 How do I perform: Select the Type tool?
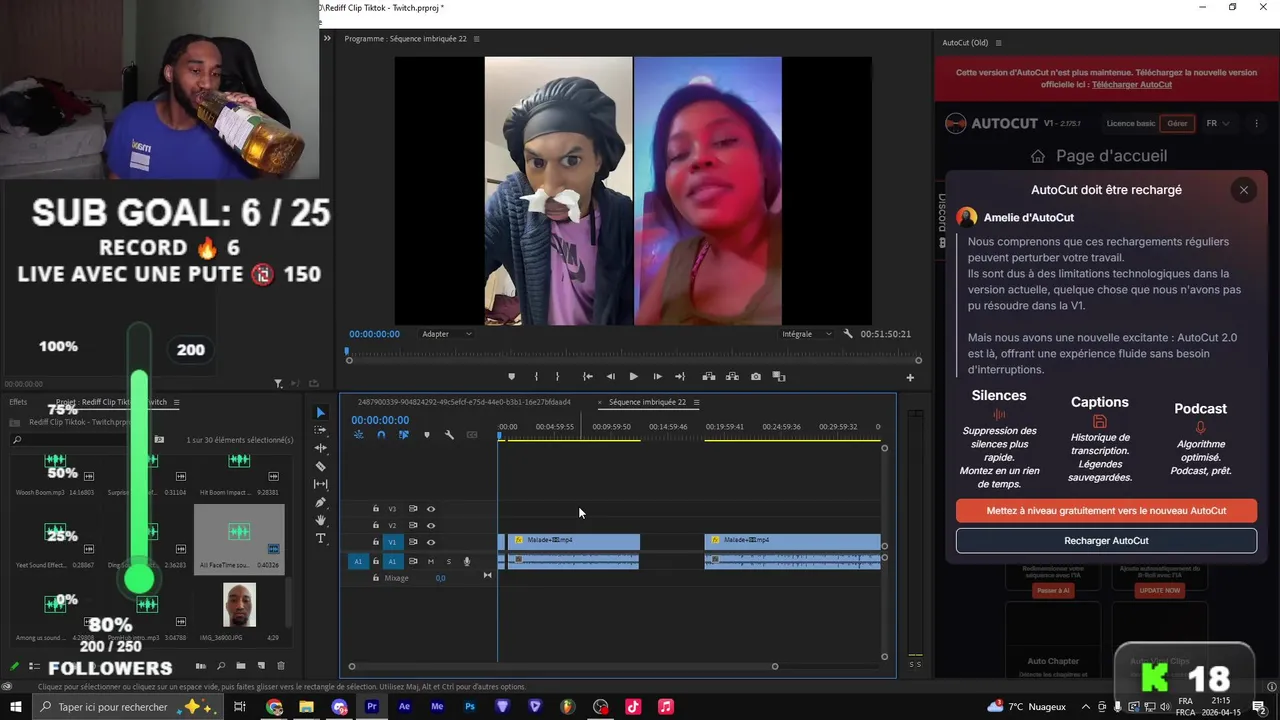[320, 538]
